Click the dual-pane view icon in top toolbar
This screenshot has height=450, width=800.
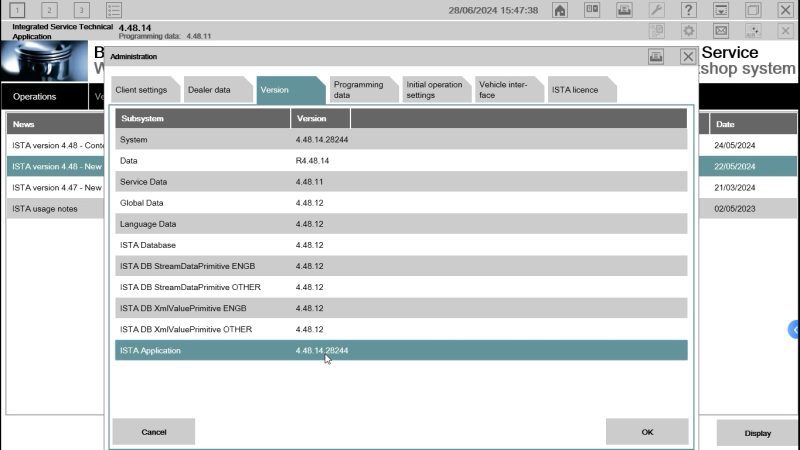click(592, 10)
